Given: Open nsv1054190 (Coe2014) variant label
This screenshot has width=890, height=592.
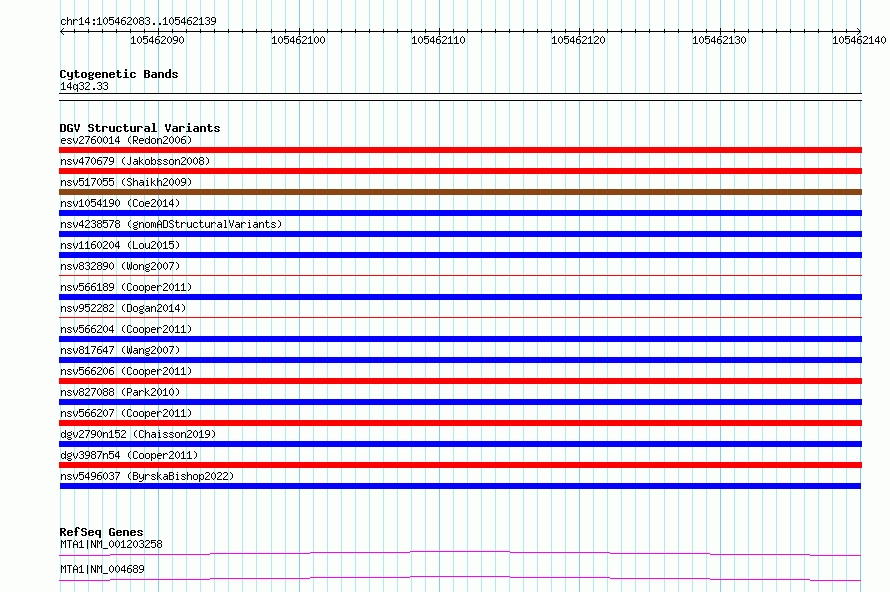Looking at the screenshot, I should coord(120,203).
